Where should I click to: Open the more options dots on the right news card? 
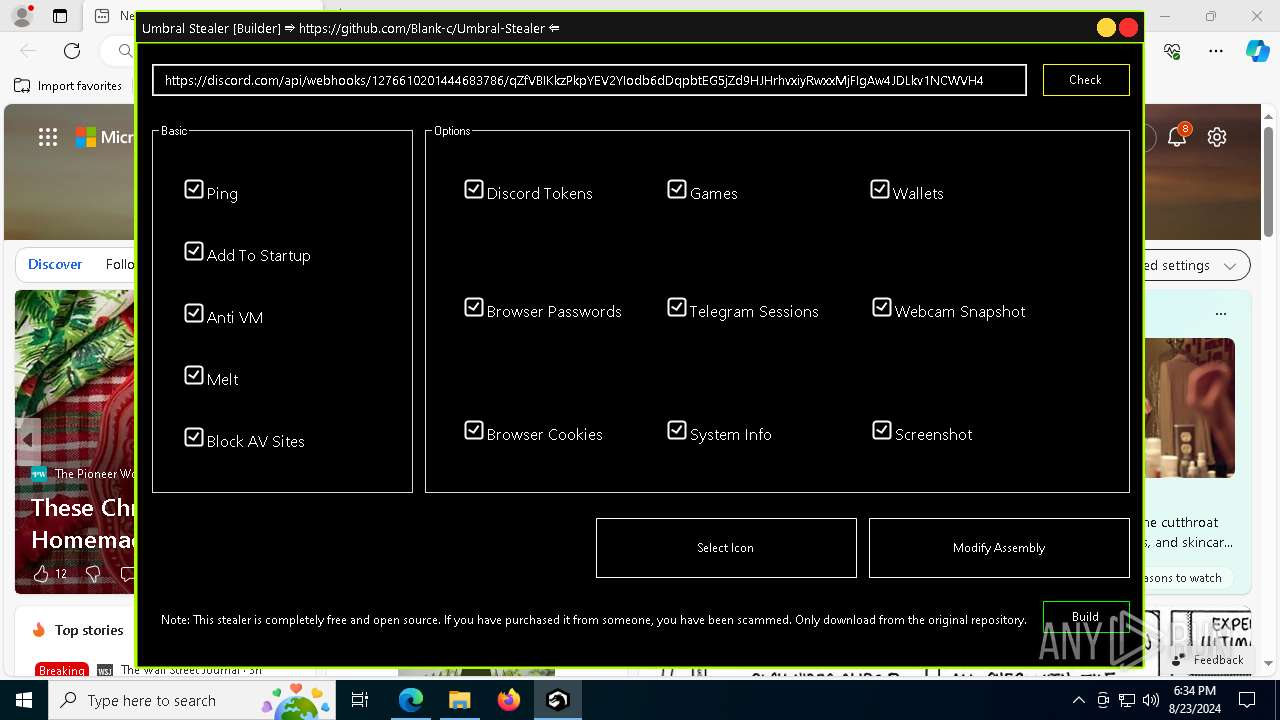1220,313
